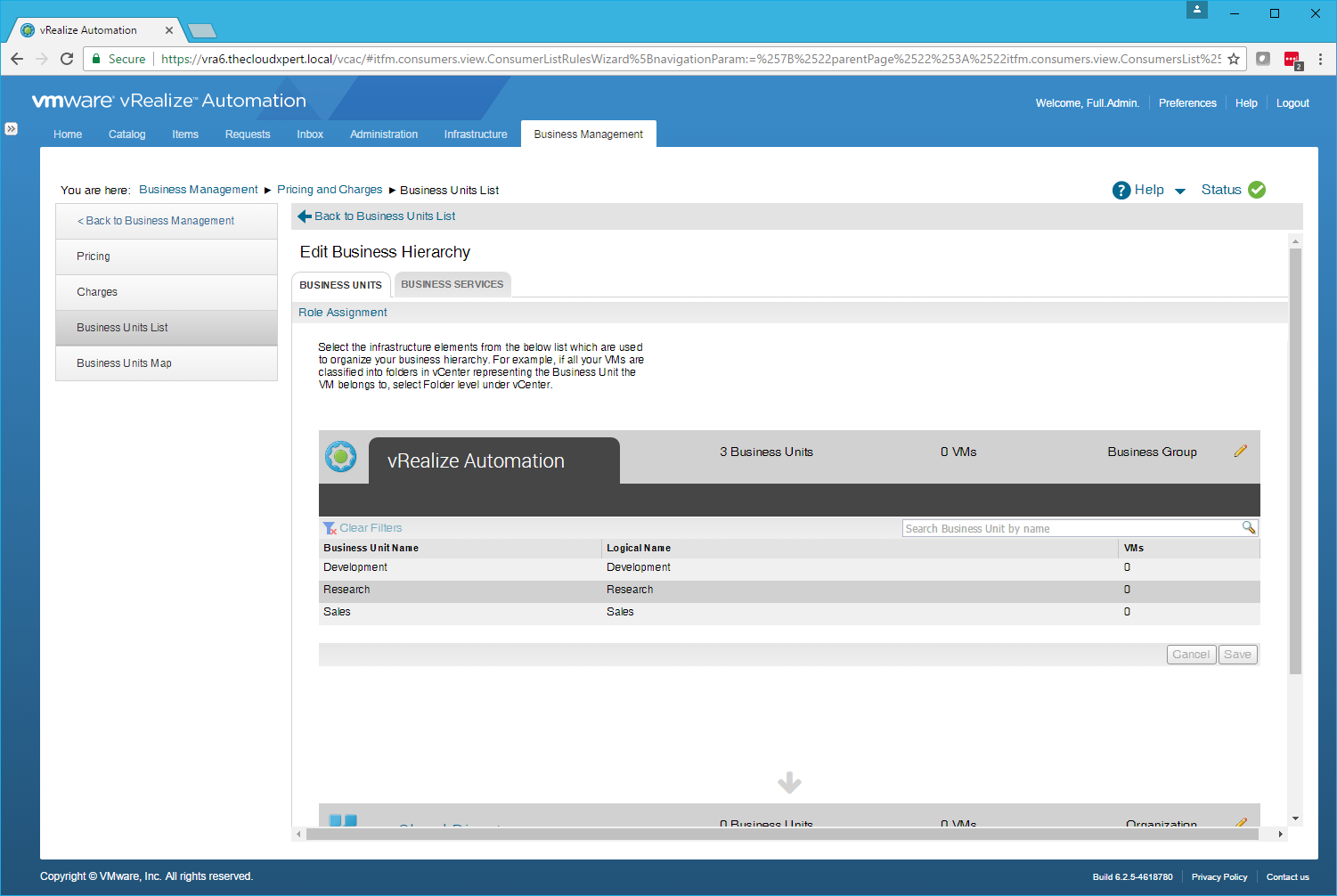Screen dimensions: 1337x896
Task: Click the pencil edit icon for vRealize Automation
Action: click(1240, 452)
